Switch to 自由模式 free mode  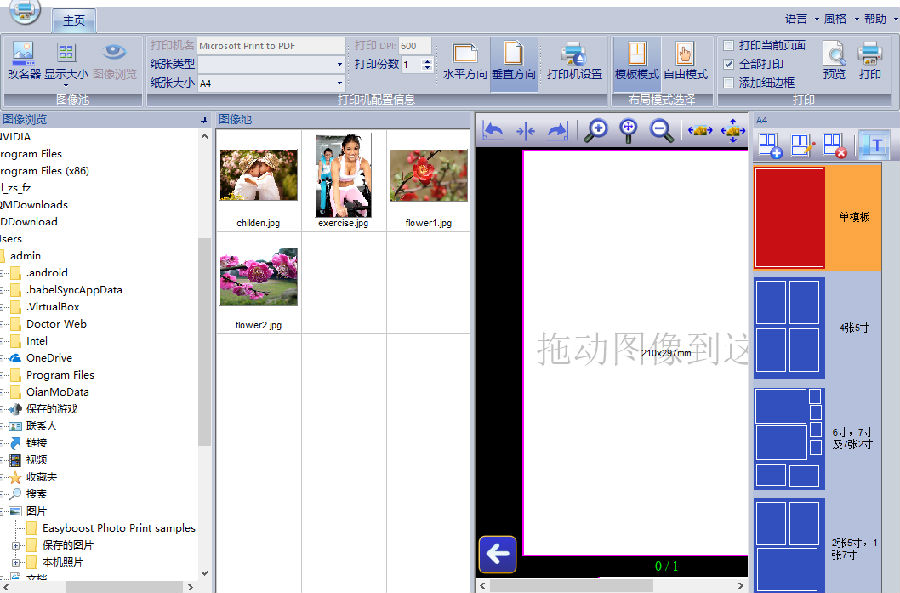(x=685, y=61)
